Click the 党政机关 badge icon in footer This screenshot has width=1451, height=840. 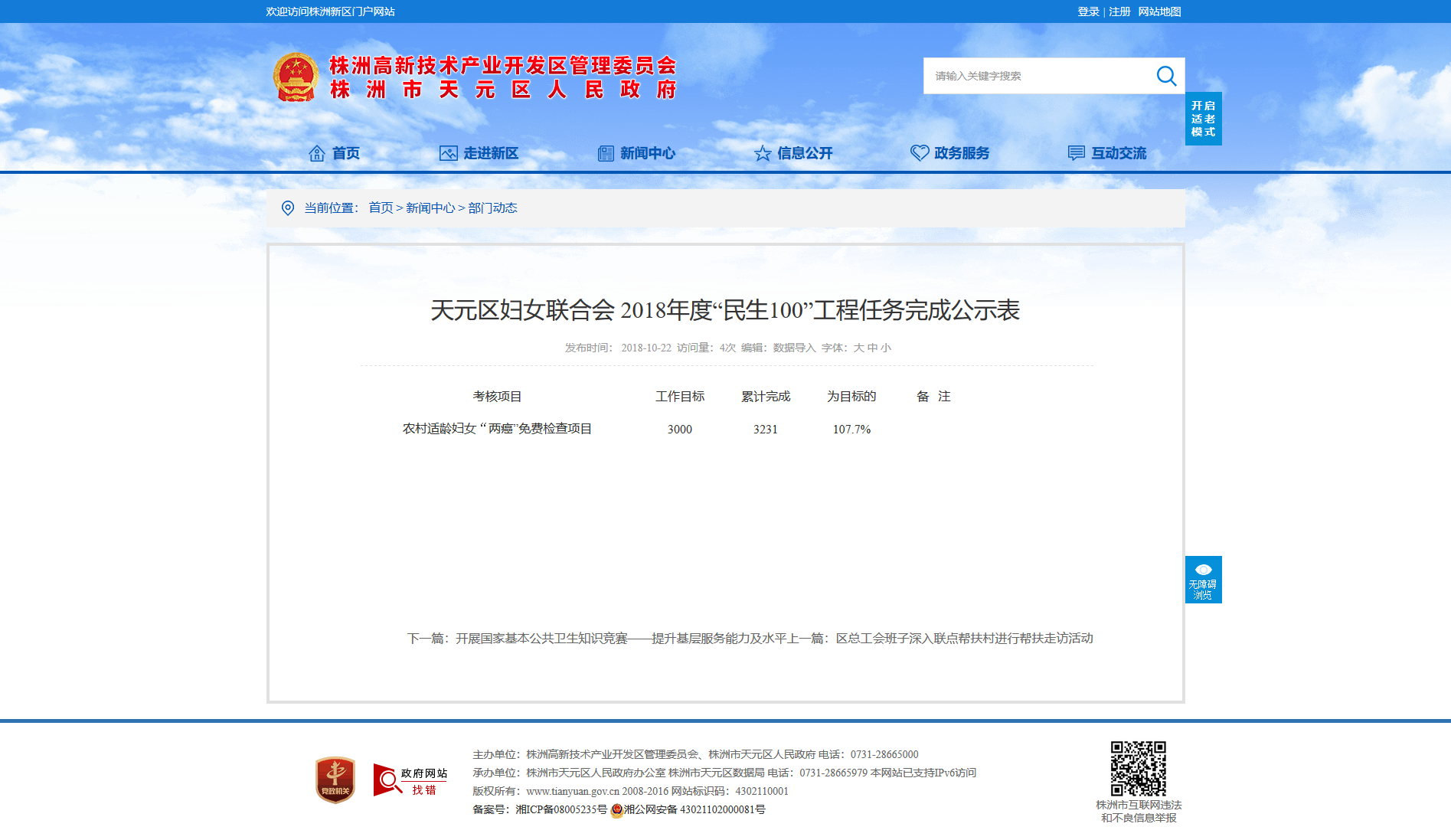[335, 780]
